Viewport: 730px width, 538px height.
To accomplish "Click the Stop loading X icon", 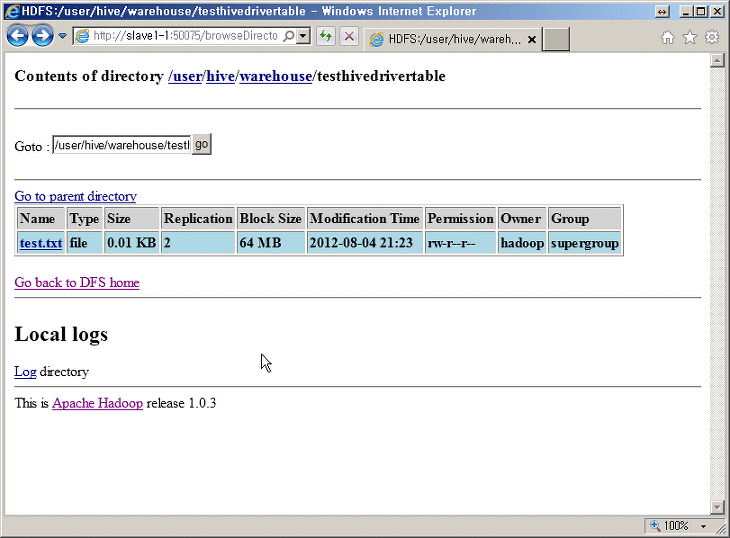I will point(349,37).
